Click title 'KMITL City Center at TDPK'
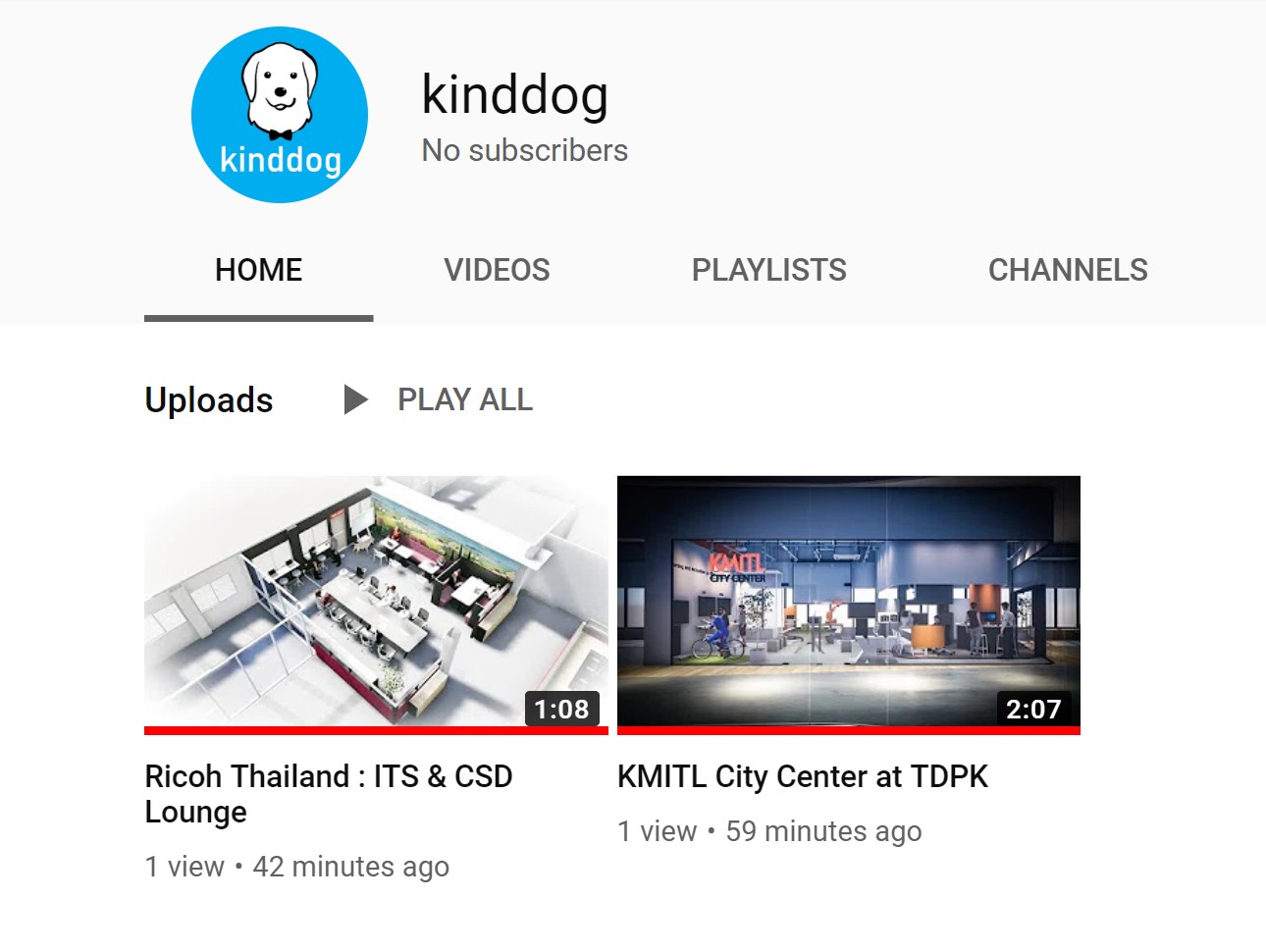The width and height of the screenshot is (1266, 952). [803, 776]
